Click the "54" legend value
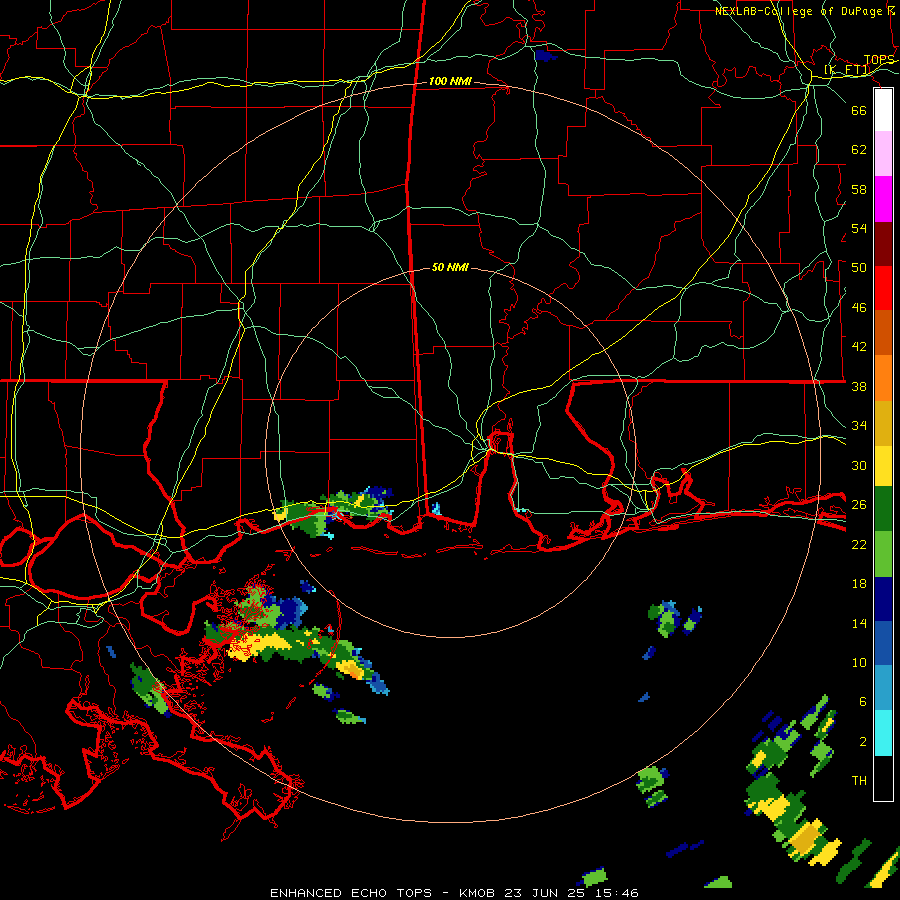This screenshot has height=900, width=900. [x=859, y=228]
